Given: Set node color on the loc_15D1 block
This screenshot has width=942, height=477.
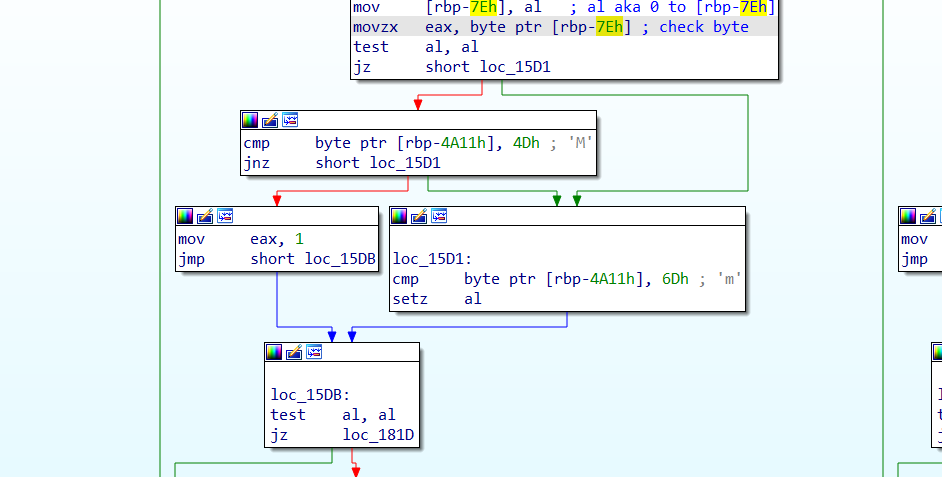Looking at the screenshot, I should coord(399,216).
